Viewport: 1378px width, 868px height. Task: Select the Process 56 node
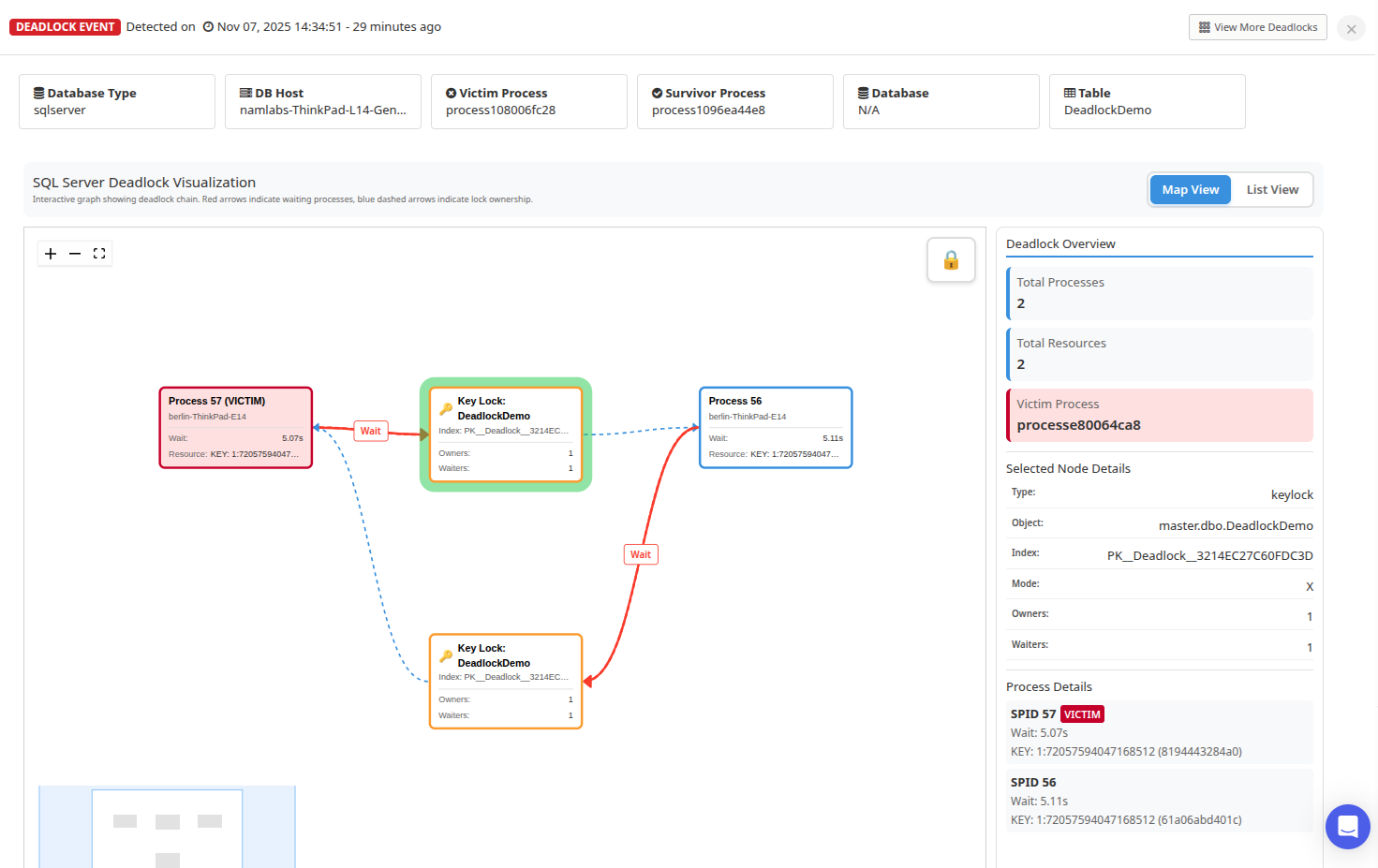[x=775, y=427]
